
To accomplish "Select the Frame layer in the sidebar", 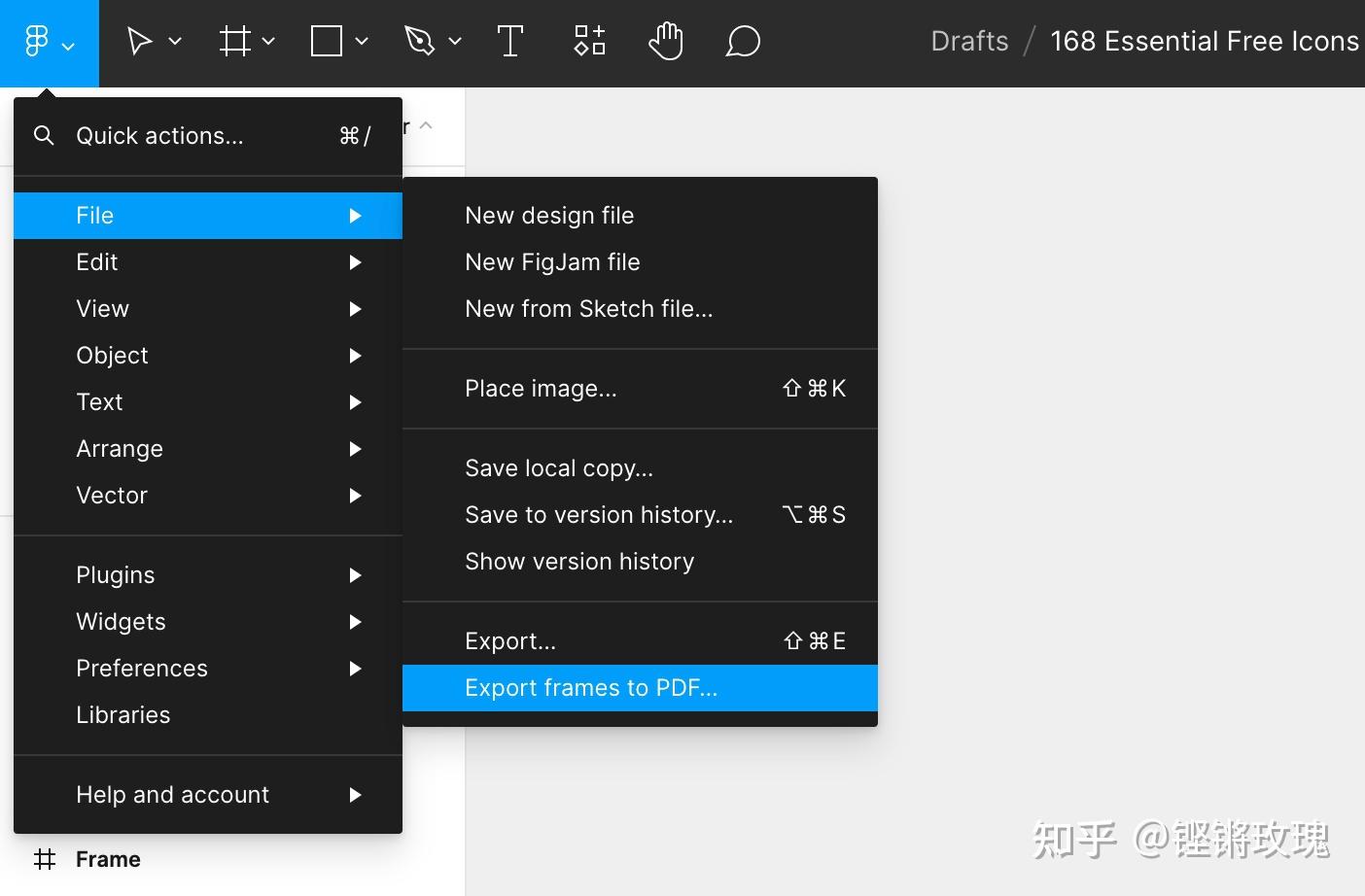I will (107, 858).
